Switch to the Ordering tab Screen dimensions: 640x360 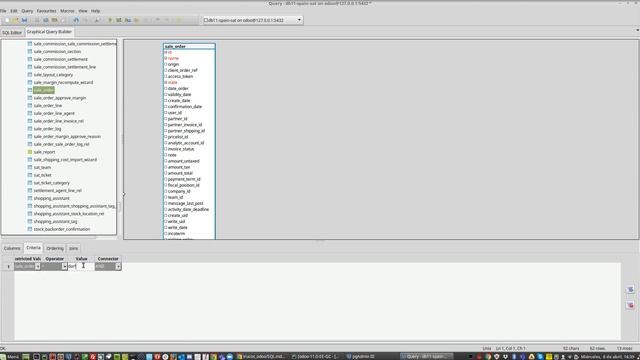55,248
